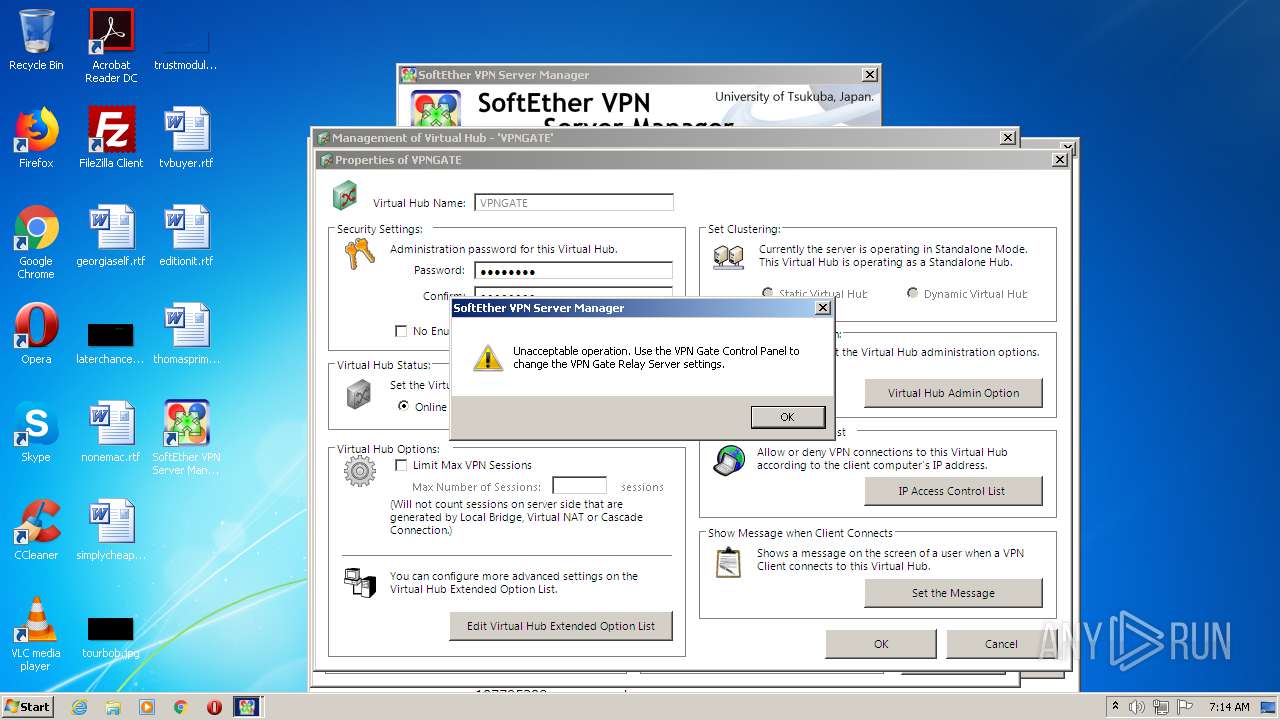Select Static Virtual Hub radio option
Image resolution: width=1280 pixels, height=720 pixels.
coord(768,294)
